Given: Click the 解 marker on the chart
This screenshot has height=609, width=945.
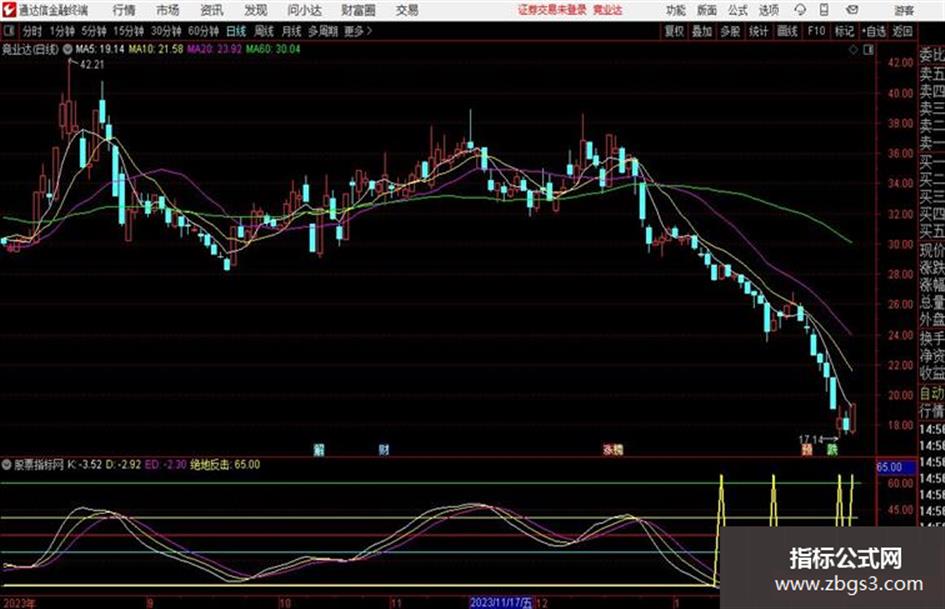Looking at the screenshot, I should coord(319,449).
